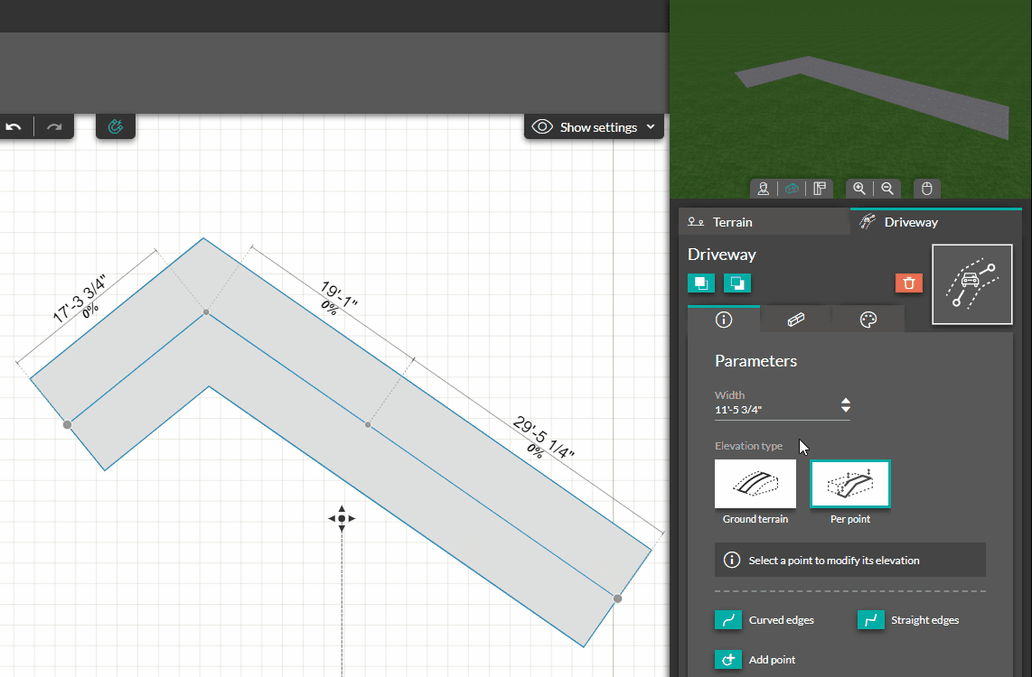Open the mouse controls help icon
This screenshot has height=677, width=1032.
(926, 188)
